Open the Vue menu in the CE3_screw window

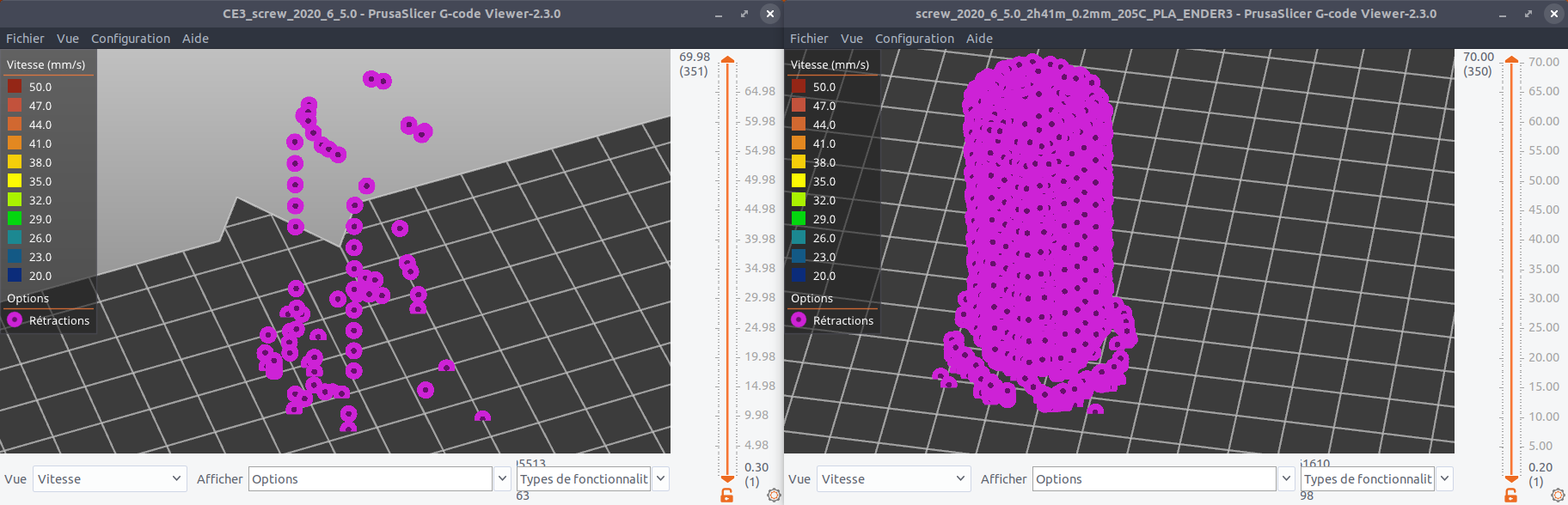tap(68, 39)
